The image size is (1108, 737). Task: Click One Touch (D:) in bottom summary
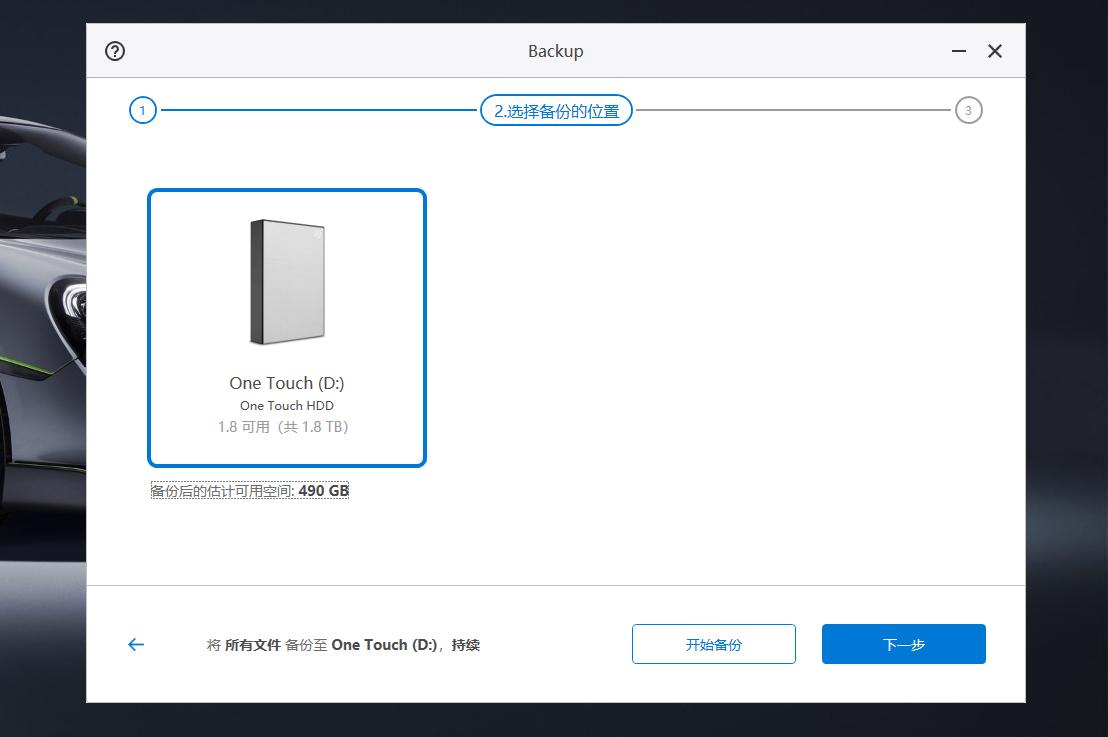tap(384, 645)
